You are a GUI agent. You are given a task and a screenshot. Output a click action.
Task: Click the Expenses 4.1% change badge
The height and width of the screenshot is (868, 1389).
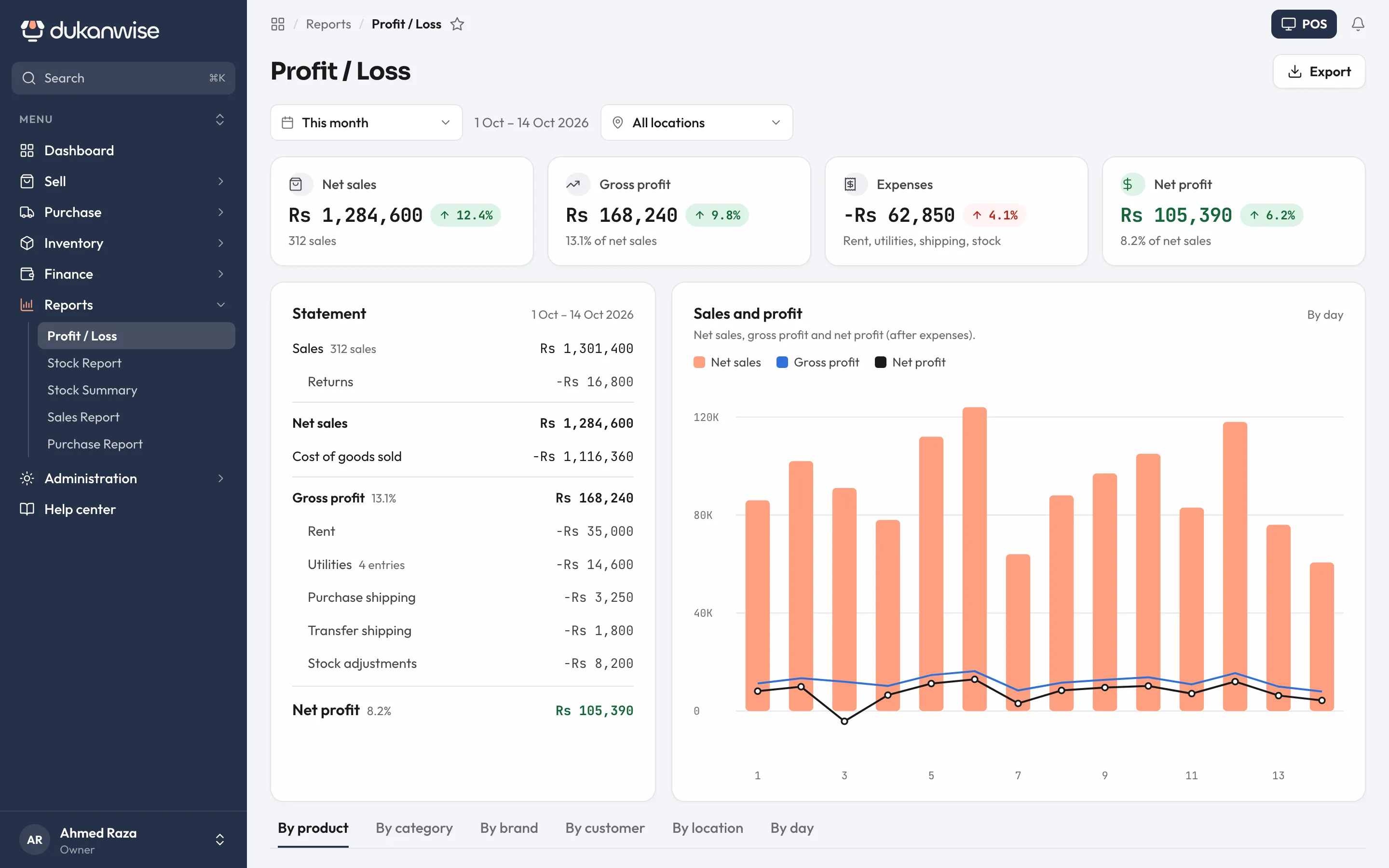pyautogui.click(x=994, y=215)
